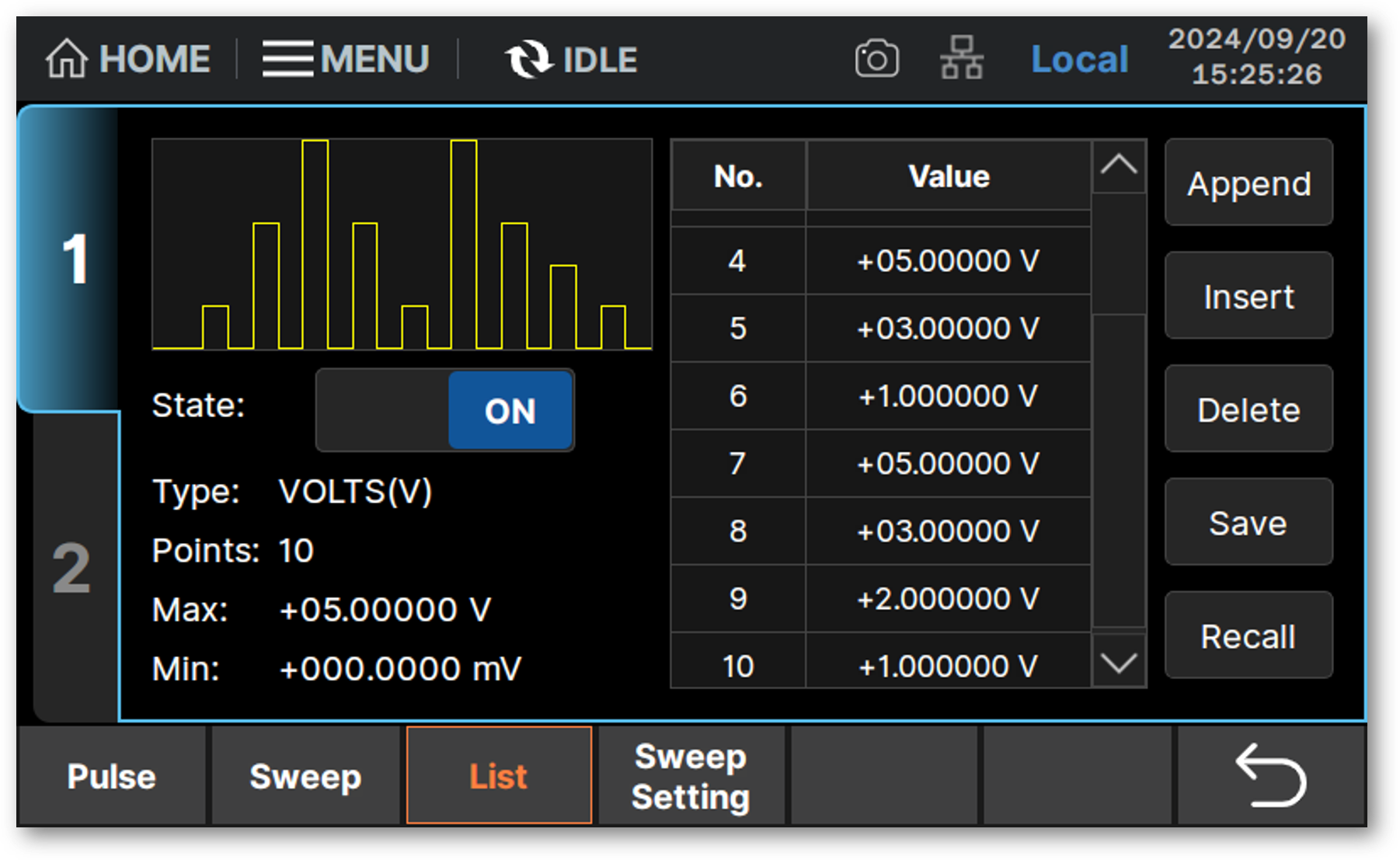Switch to channel 2 tab
Screen dimensions: 1400x860
click(x=71, y=569)
